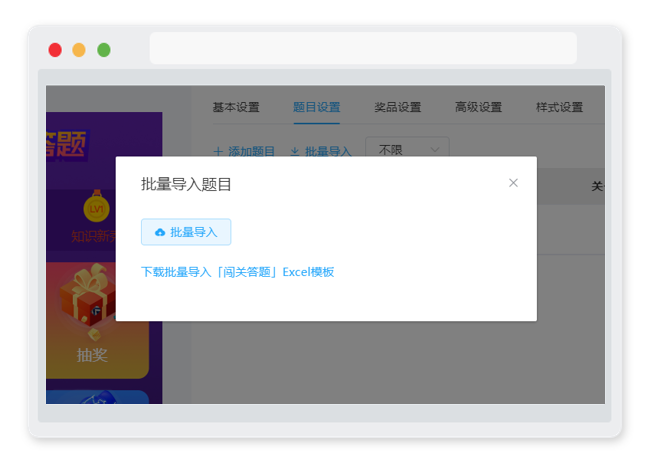660x460 pixels.
Task: Click the 批量导入题目 dialog title
Action: pyautogui.click(x=186, y=184)
